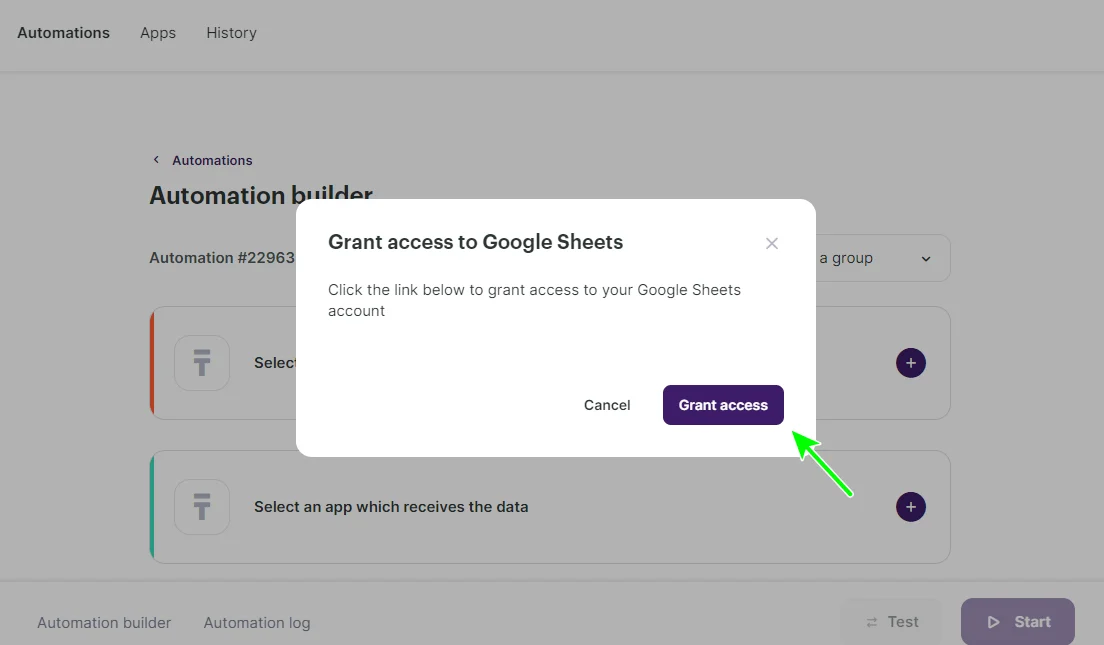The height and width of the screenshot is (645, 1104).
Task: Select the Automation builder tab
Action: point(104,622)
